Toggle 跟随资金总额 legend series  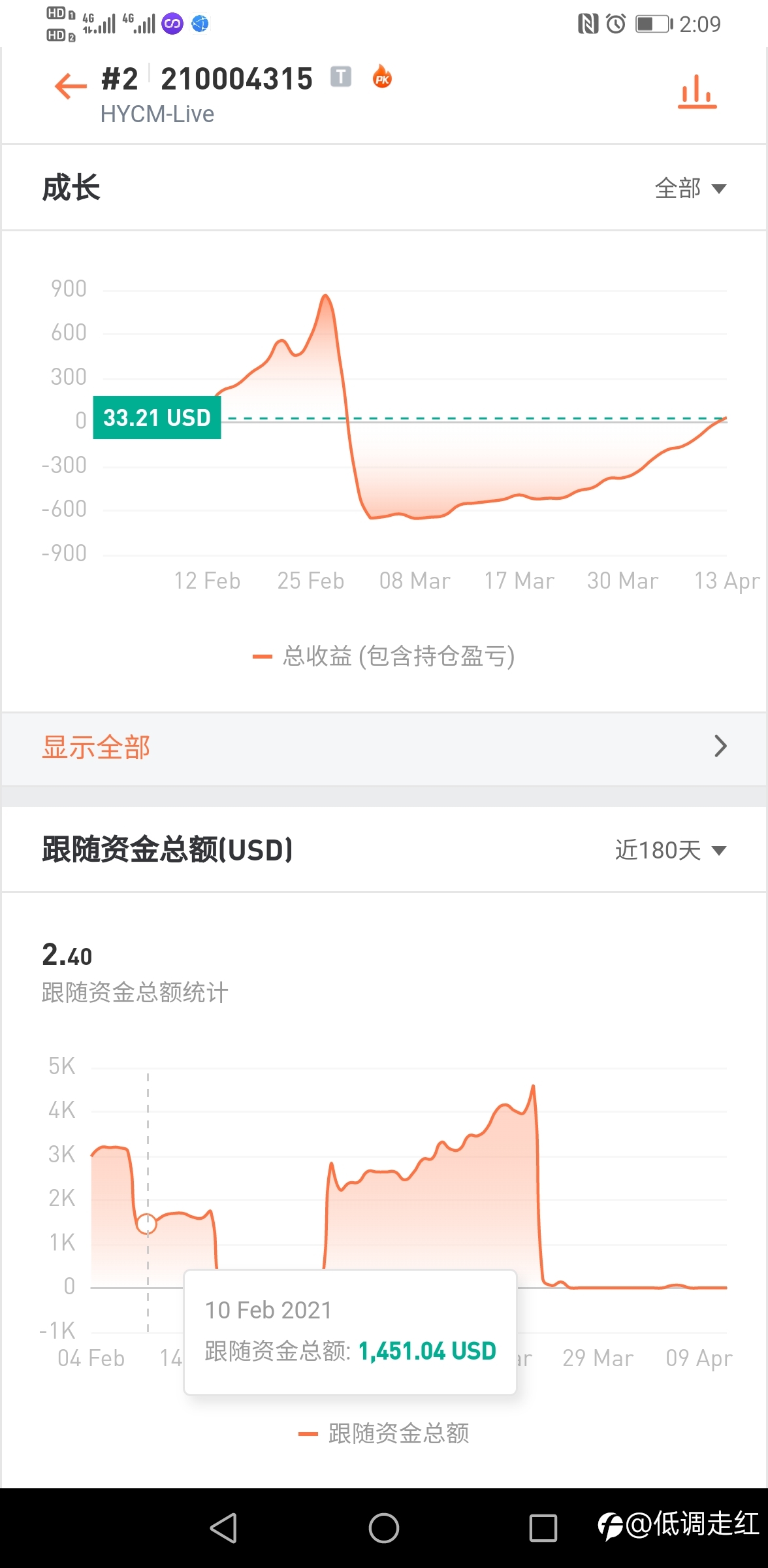coord(384,1433)
